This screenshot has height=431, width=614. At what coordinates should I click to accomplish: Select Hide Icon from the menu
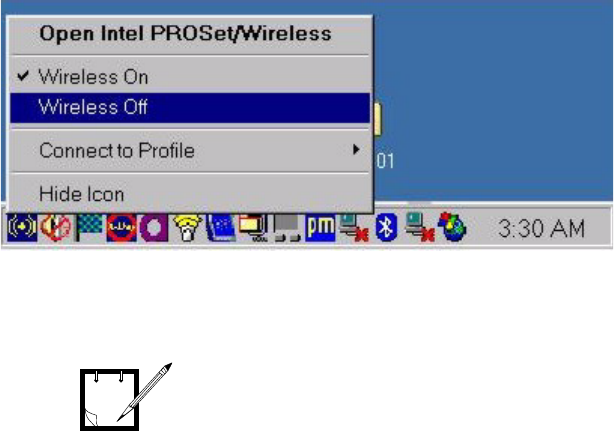[190, 194]
